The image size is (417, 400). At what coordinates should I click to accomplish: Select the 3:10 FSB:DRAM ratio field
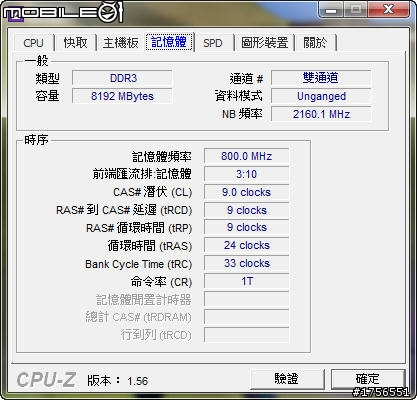pos(246,174)
